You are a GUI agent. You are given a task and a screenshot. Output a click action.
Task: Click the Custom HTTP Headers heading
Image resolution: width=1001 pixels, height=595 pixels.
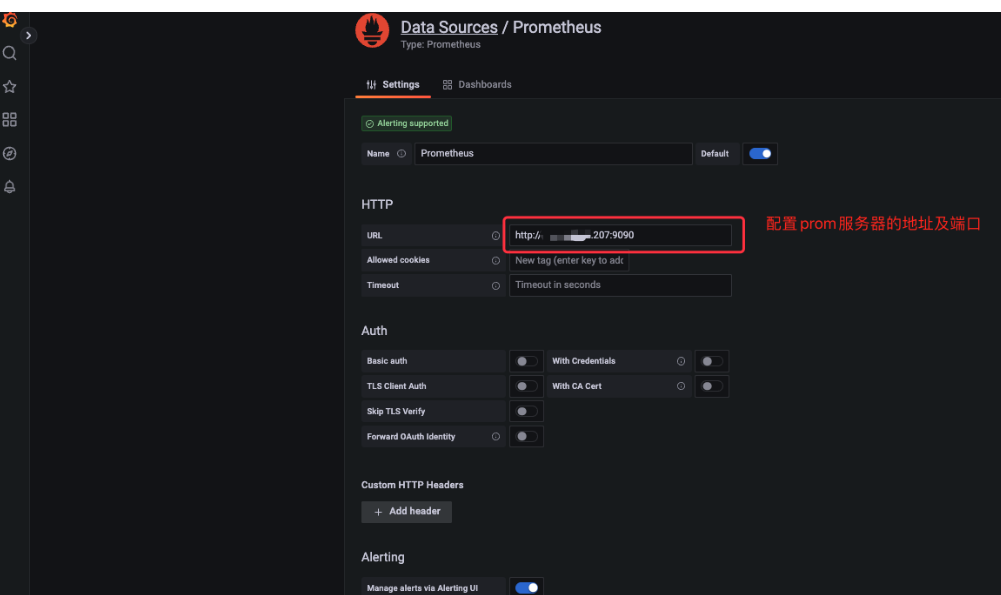[x=412, y=485]
